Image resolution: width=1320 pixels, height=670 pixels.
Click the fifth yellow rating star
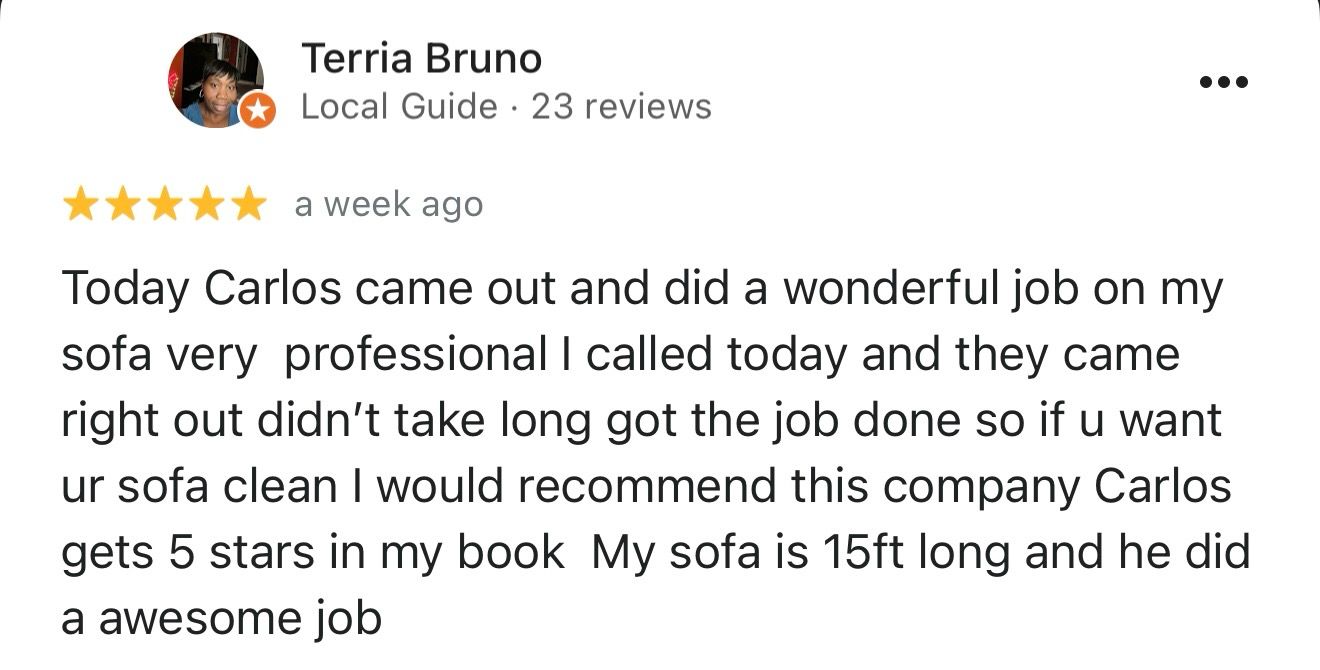(x=248, y=206)
